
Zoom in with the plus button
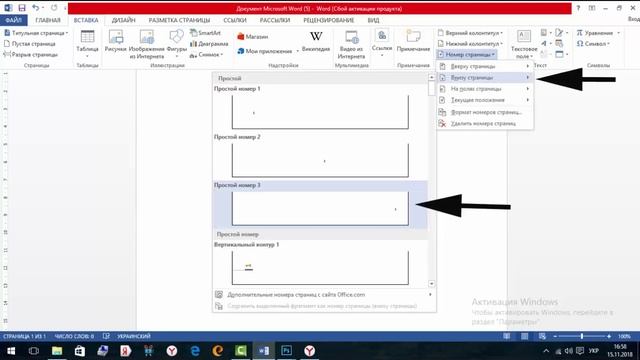click(609, 336)
